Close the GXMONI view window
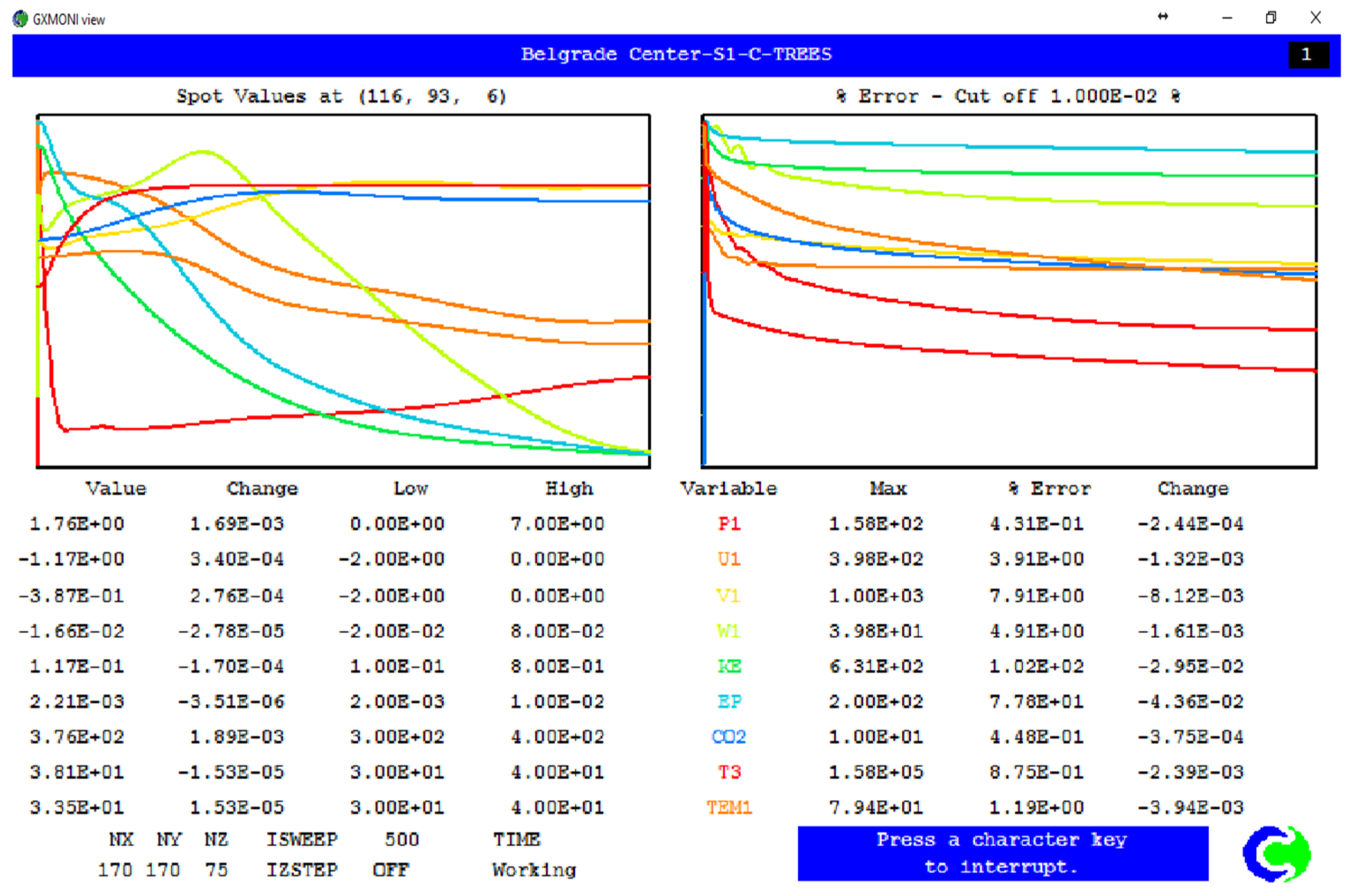 (1315, 18)
